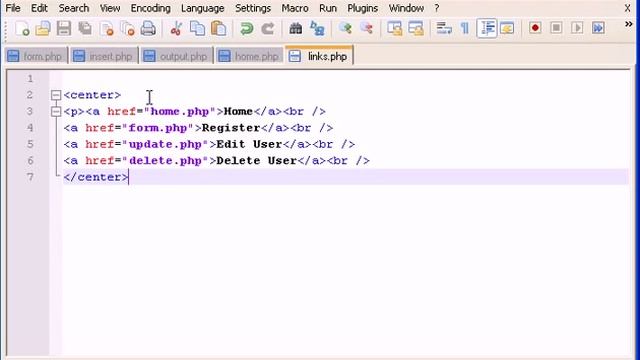Close the current document icon
Screen dimensions: 640x360
coord(107,29)
